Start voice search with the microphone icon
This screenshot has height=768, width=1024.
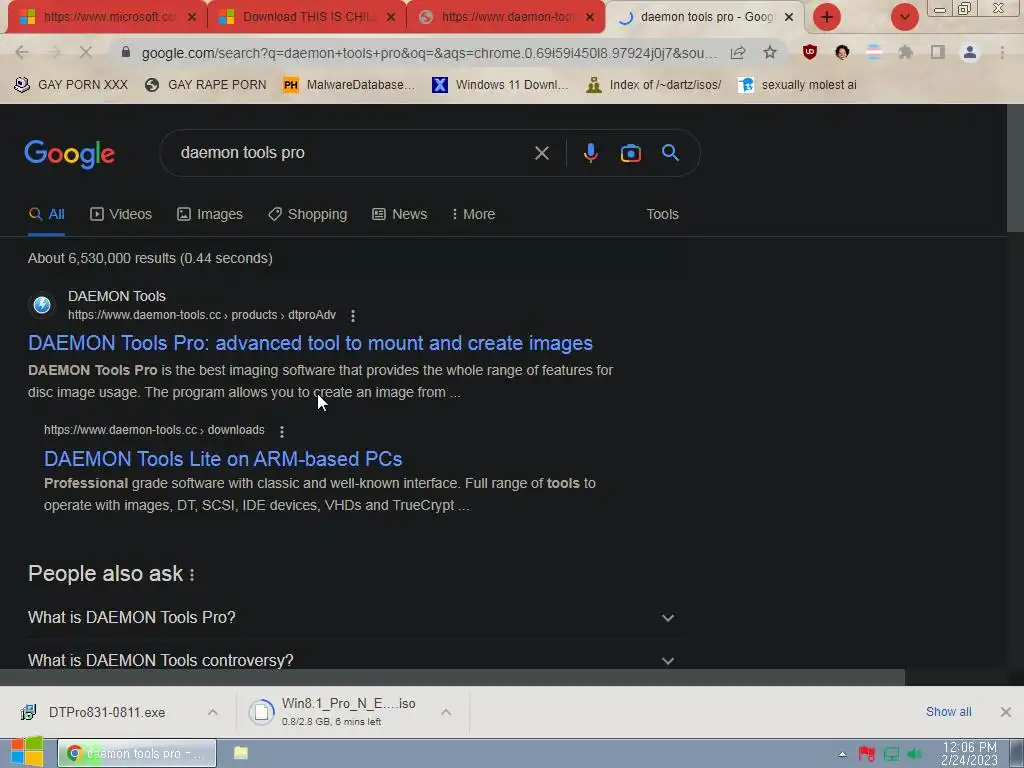click(x=590, y=153)
